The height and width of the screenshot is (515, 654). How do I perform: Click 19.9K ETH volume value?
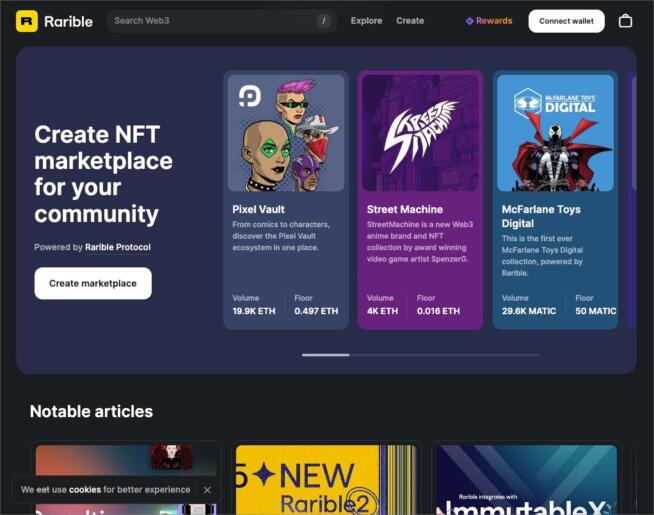click(254, 311)
